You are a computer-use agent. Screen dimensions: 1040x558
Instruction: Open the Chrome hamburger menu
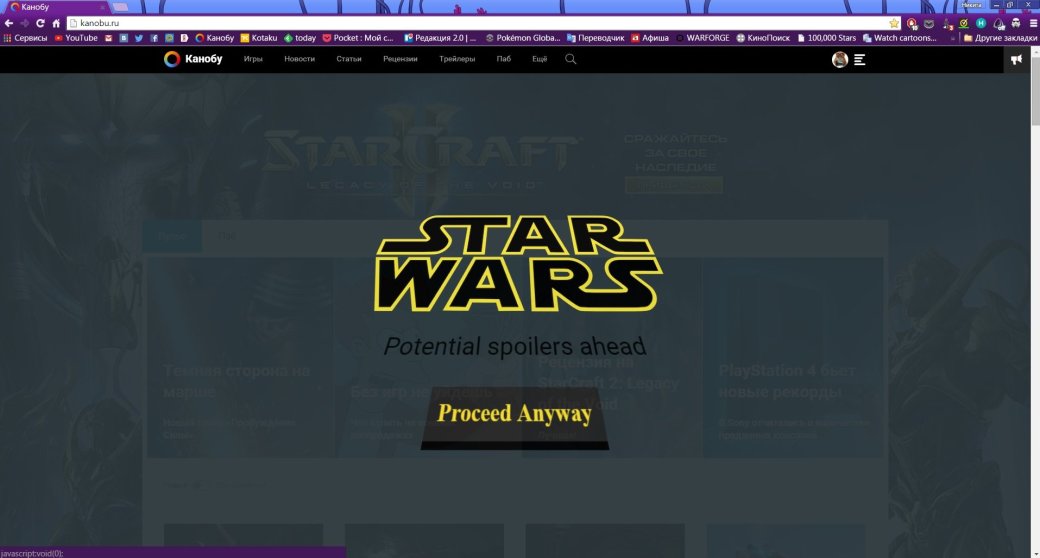[x=1033, y=23]
